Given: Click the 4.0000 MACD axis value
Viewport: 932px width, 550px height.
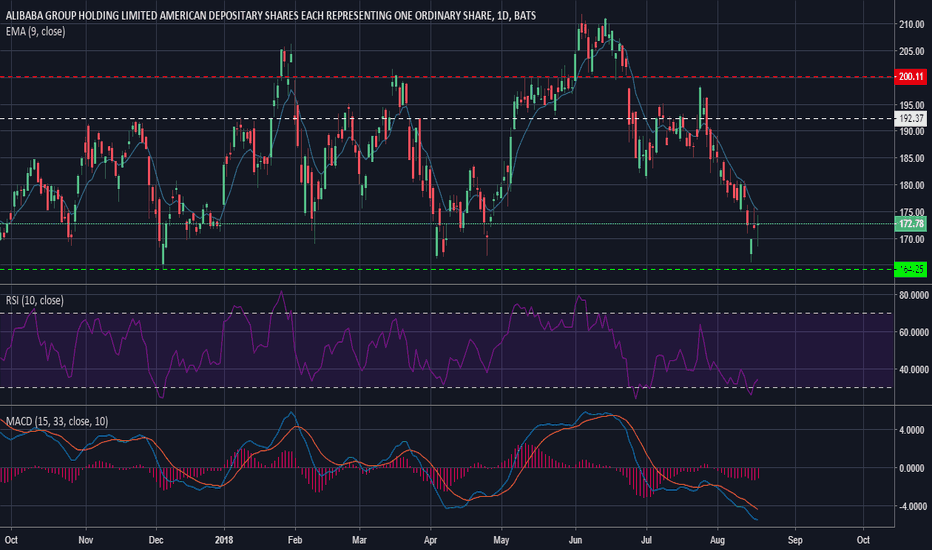Looking at the screenshot, I should tap(913, 430).
